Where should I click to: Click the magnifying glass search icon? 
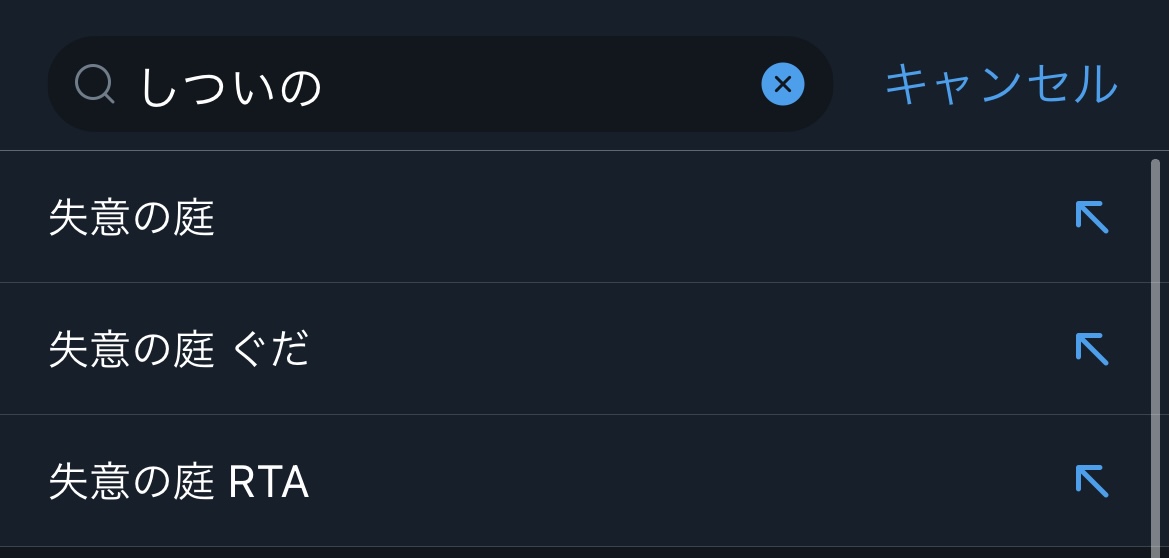95,85
